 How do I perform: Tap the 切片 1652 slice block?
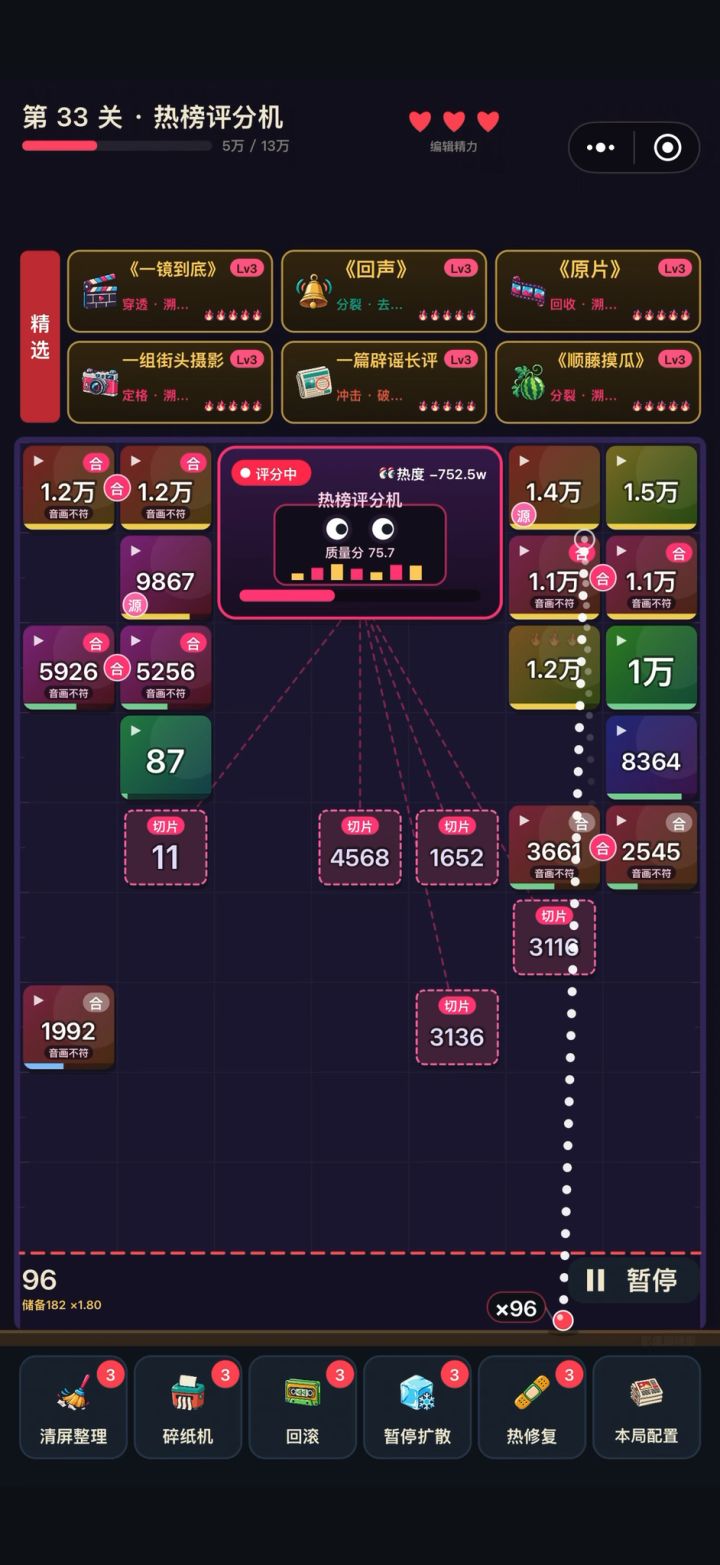[x=457, y=848]
